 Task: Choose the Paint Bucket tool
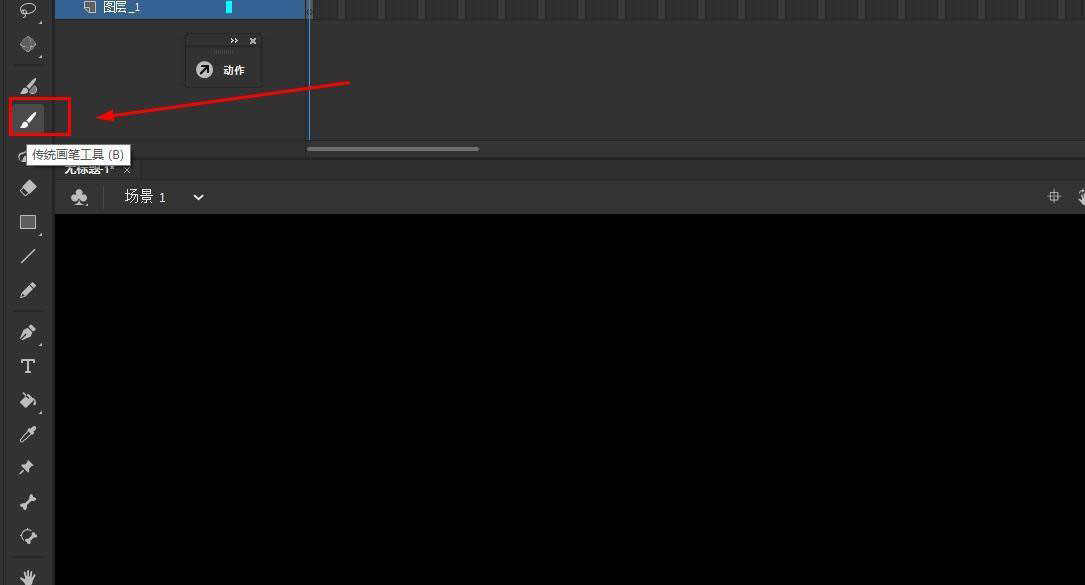click(x=28, y=400)
